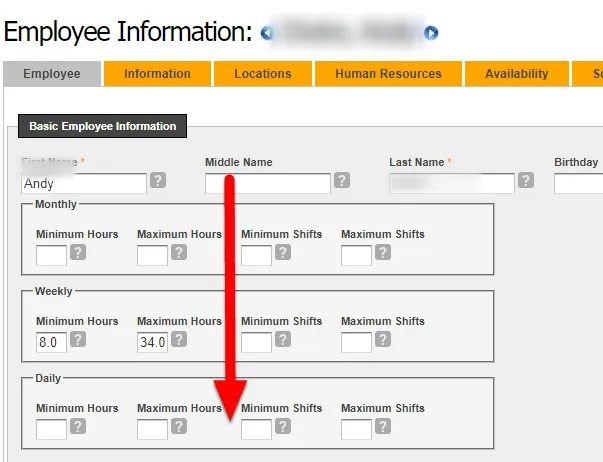Image resolution: width=603 pixels, height=462 pixels.
Task: Select the Employee tab
Action: (52, 73)
